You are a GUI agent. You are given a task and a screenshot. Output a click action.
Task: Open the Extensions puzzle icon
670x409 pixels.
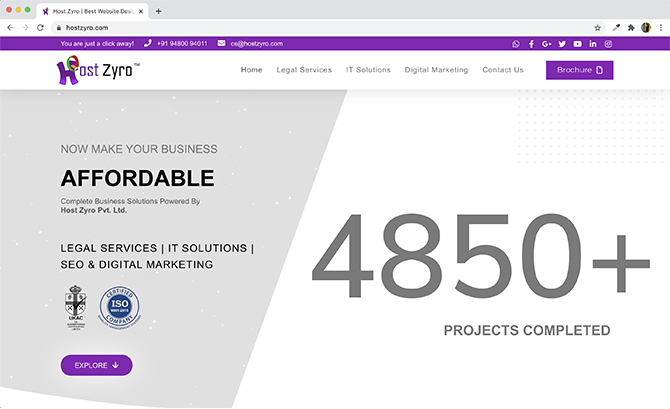pos(631,28)
